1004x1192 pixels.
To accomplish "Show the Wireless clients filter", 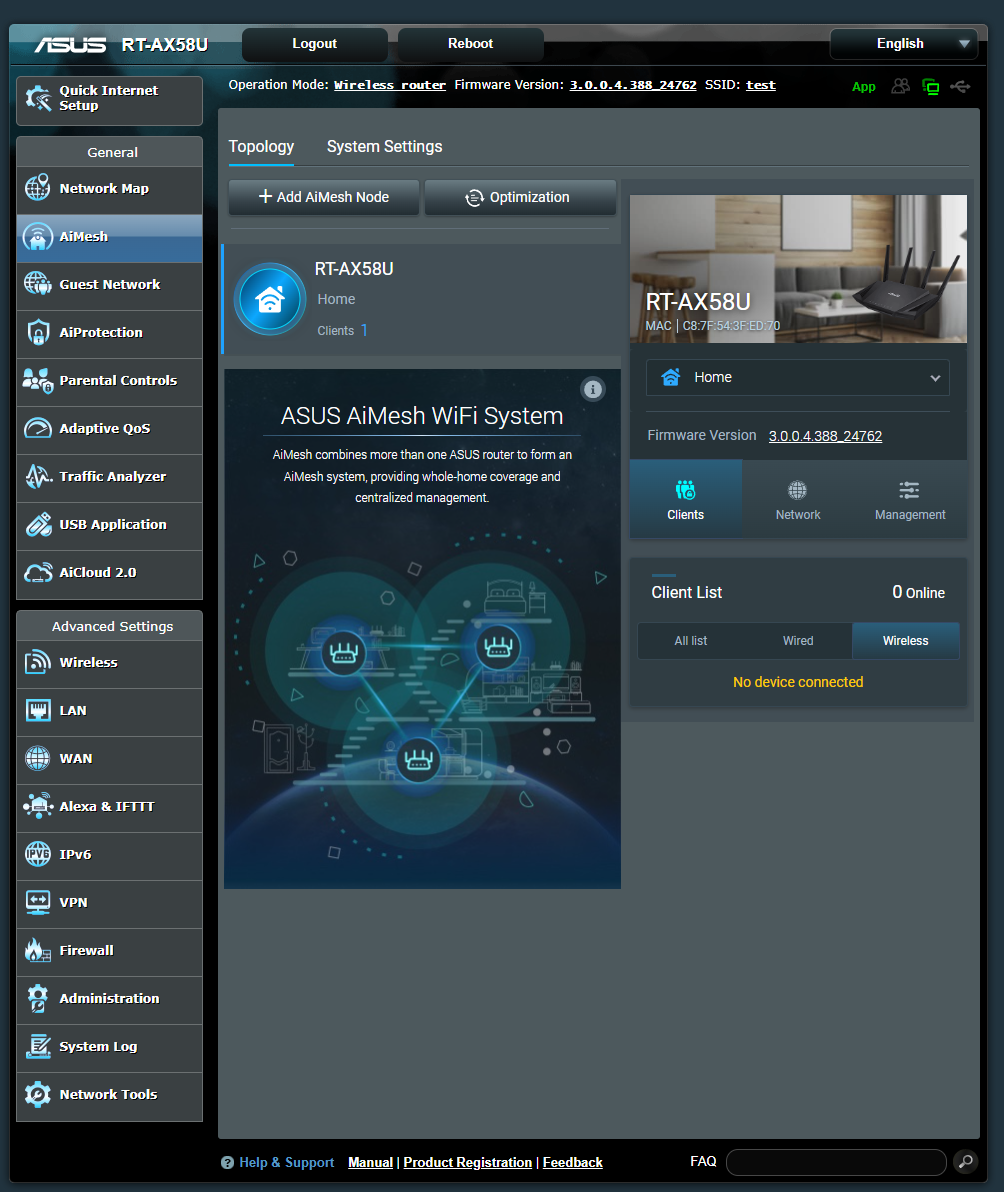I will (x=905, y=641).
